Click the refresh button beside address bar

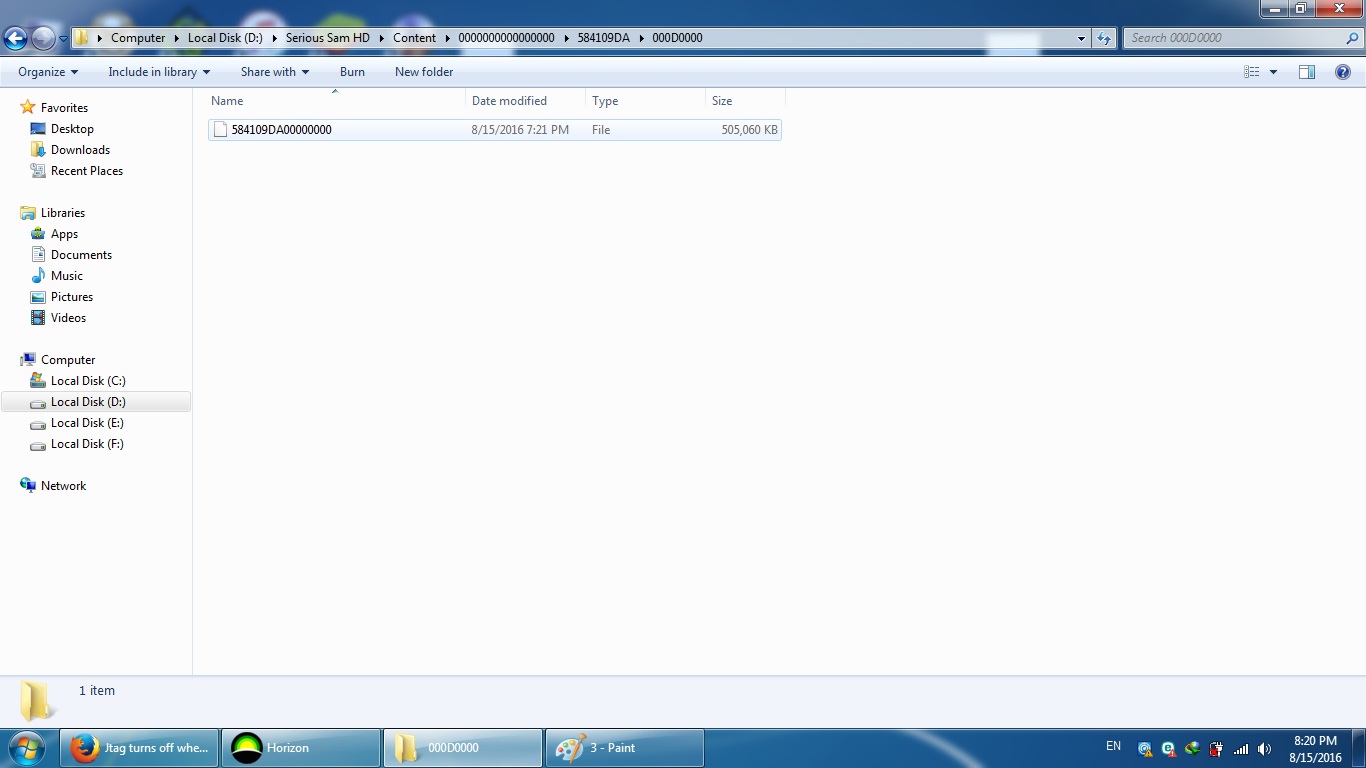click(1104, 38)
